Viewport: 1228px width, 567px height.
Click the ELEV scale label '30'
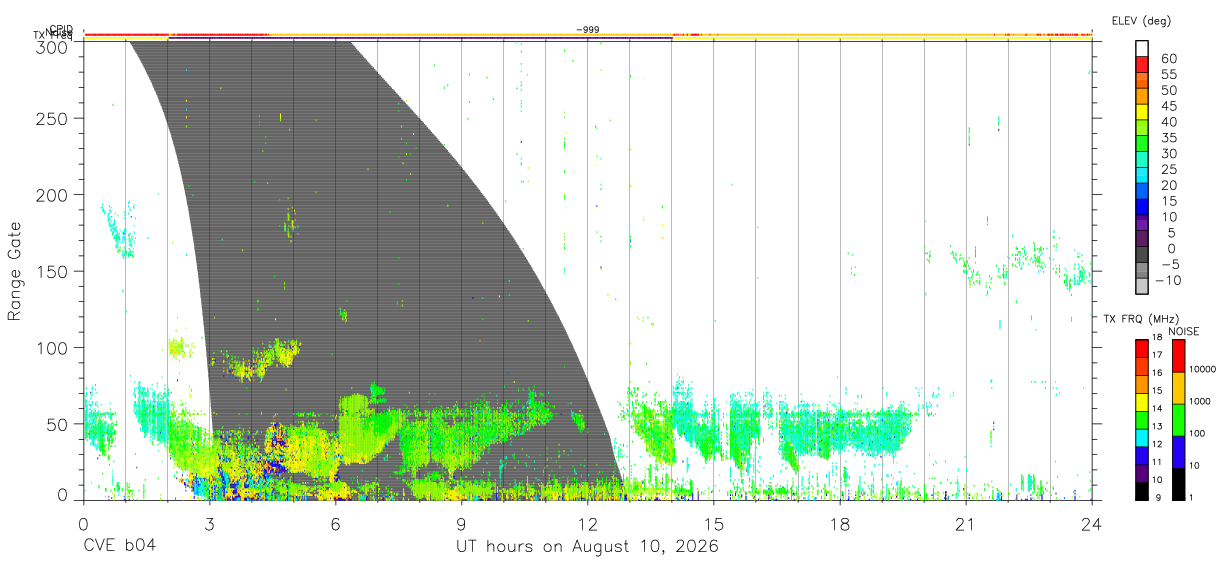tap(1168, 154)
